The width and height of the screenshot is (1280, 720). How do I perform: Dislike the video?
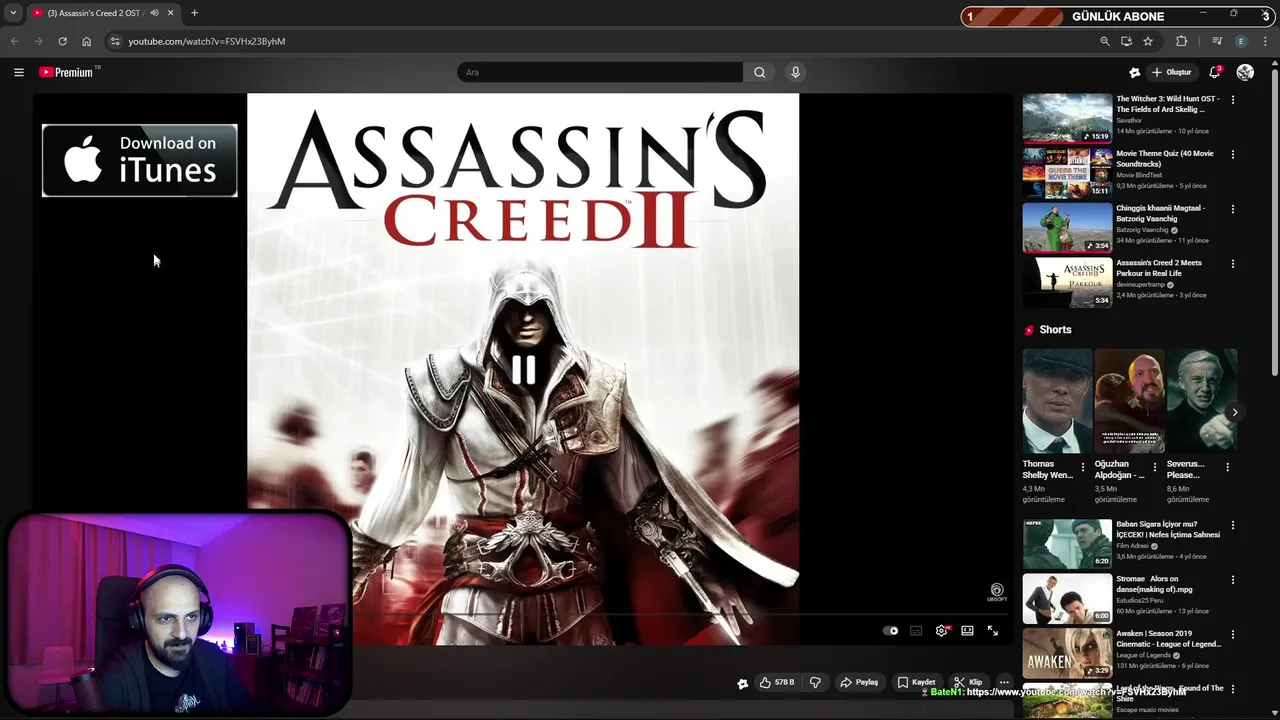[815, 682]
